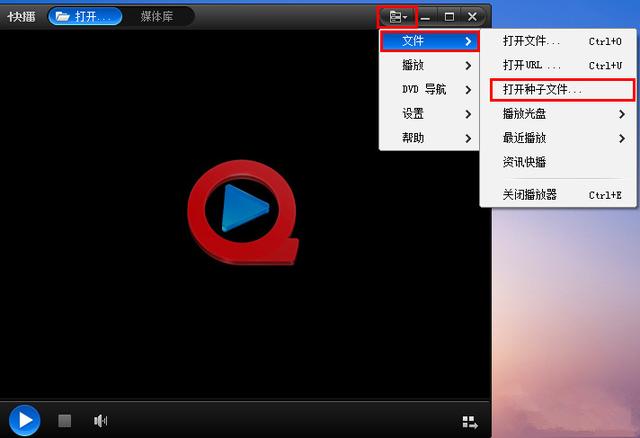Click the blue play button
This screenshot has height=438, width=640.
pos(24,420)
